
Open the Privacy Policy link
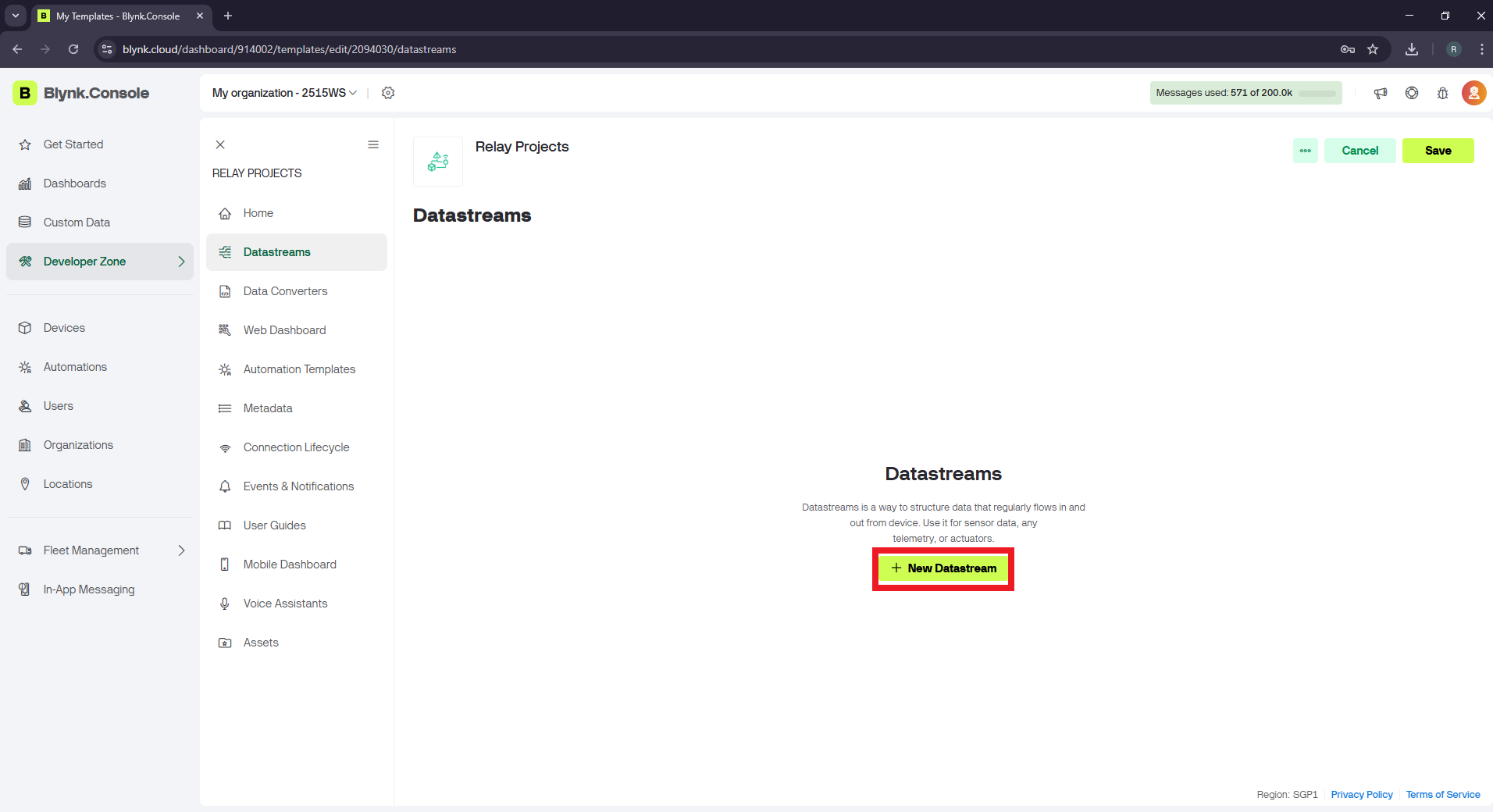point(1361,795)
